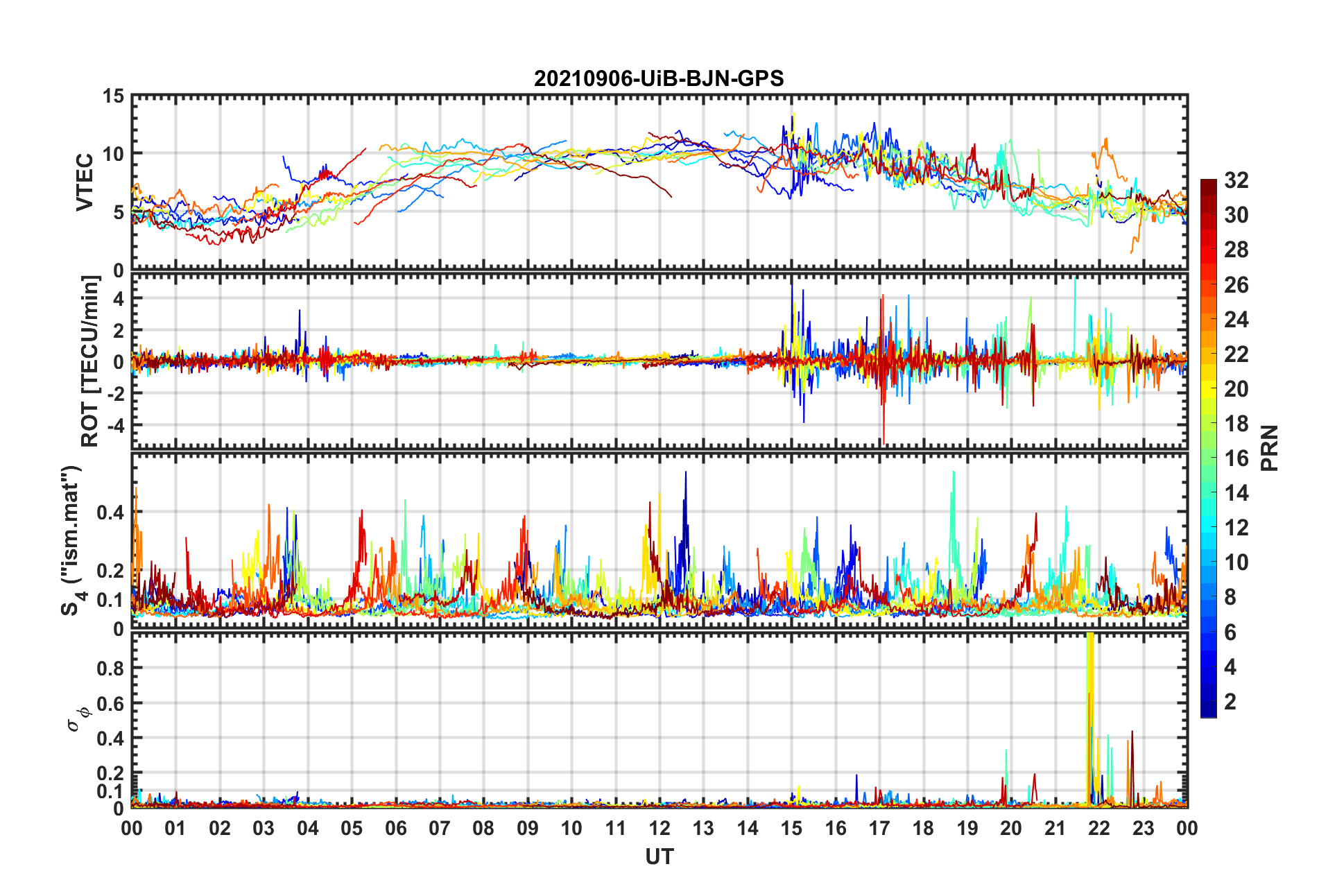Viewport: 1319px width, 896px height.
Task: Click x-axis hour label 11
Action: coord(616,828)
